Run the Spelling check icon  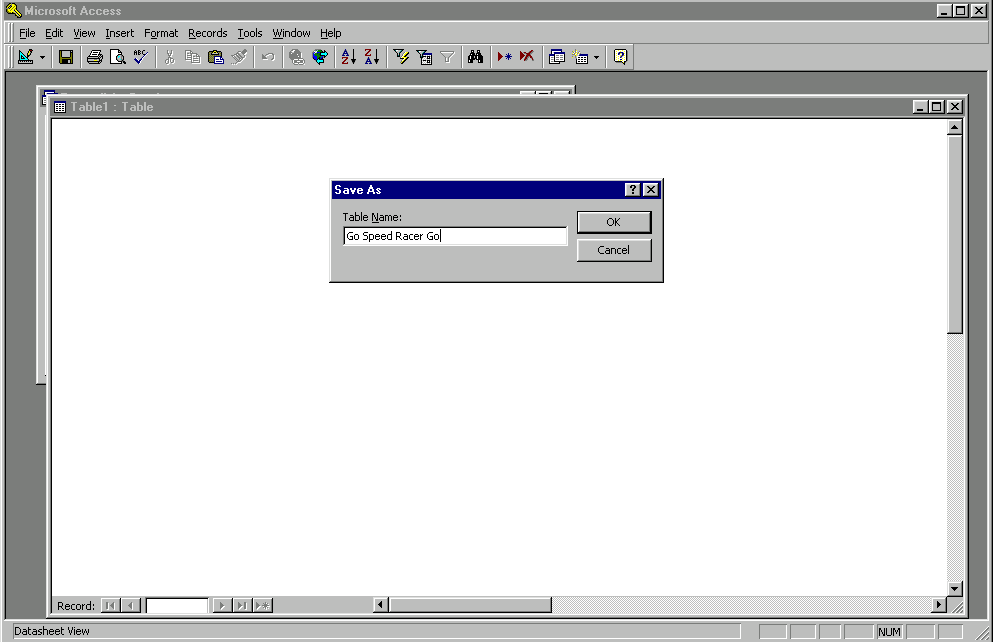[141, 57]
